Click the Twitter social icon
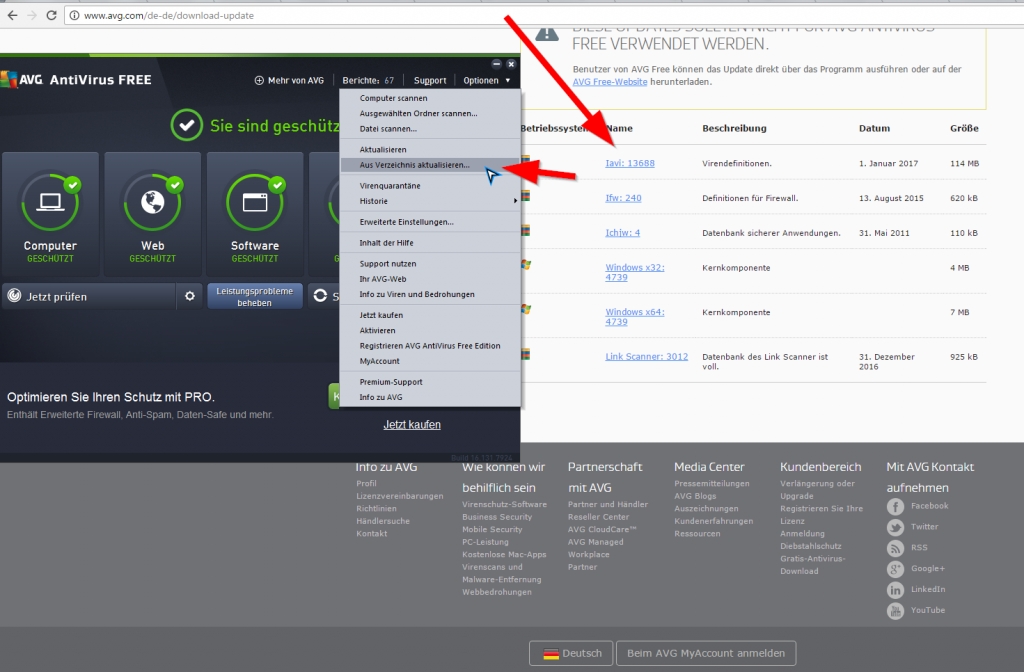The image size is (1024, 672). (895, 528)
